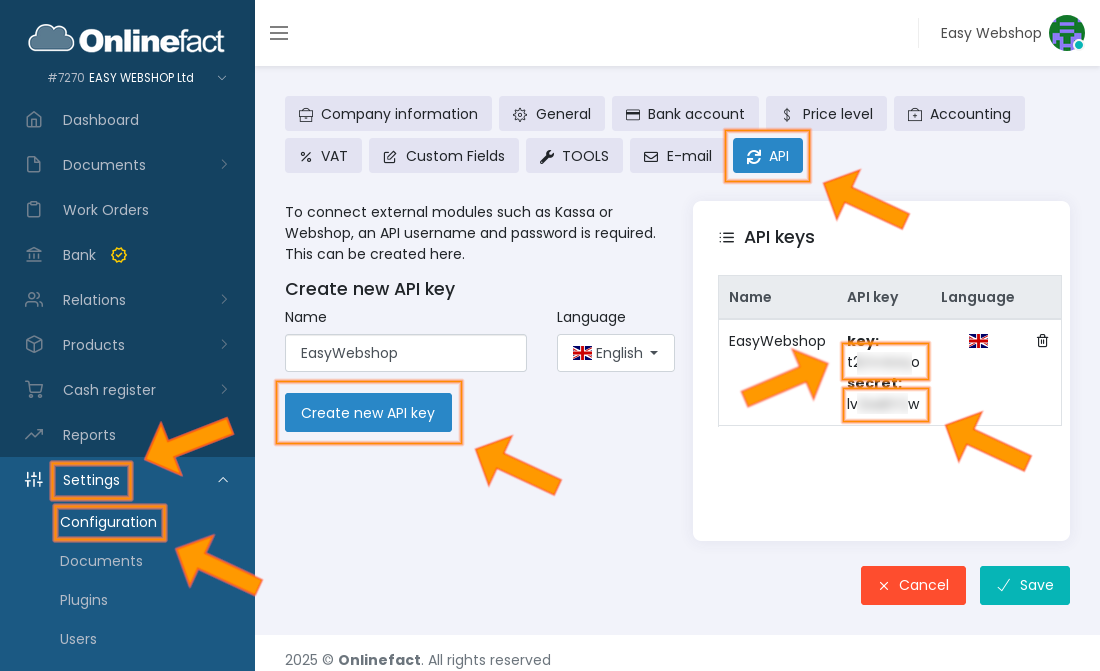
Task: Click the Reports chart icon
Action: click(x=34, y=435)
